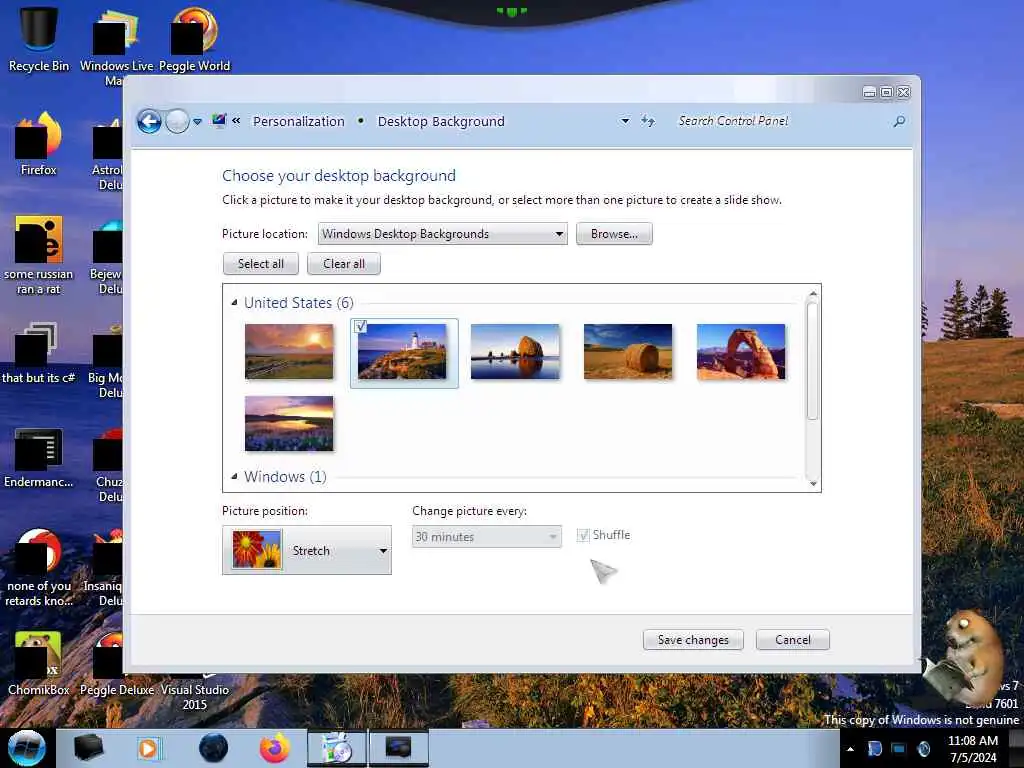Click the Cancel button

click(793, 640)
